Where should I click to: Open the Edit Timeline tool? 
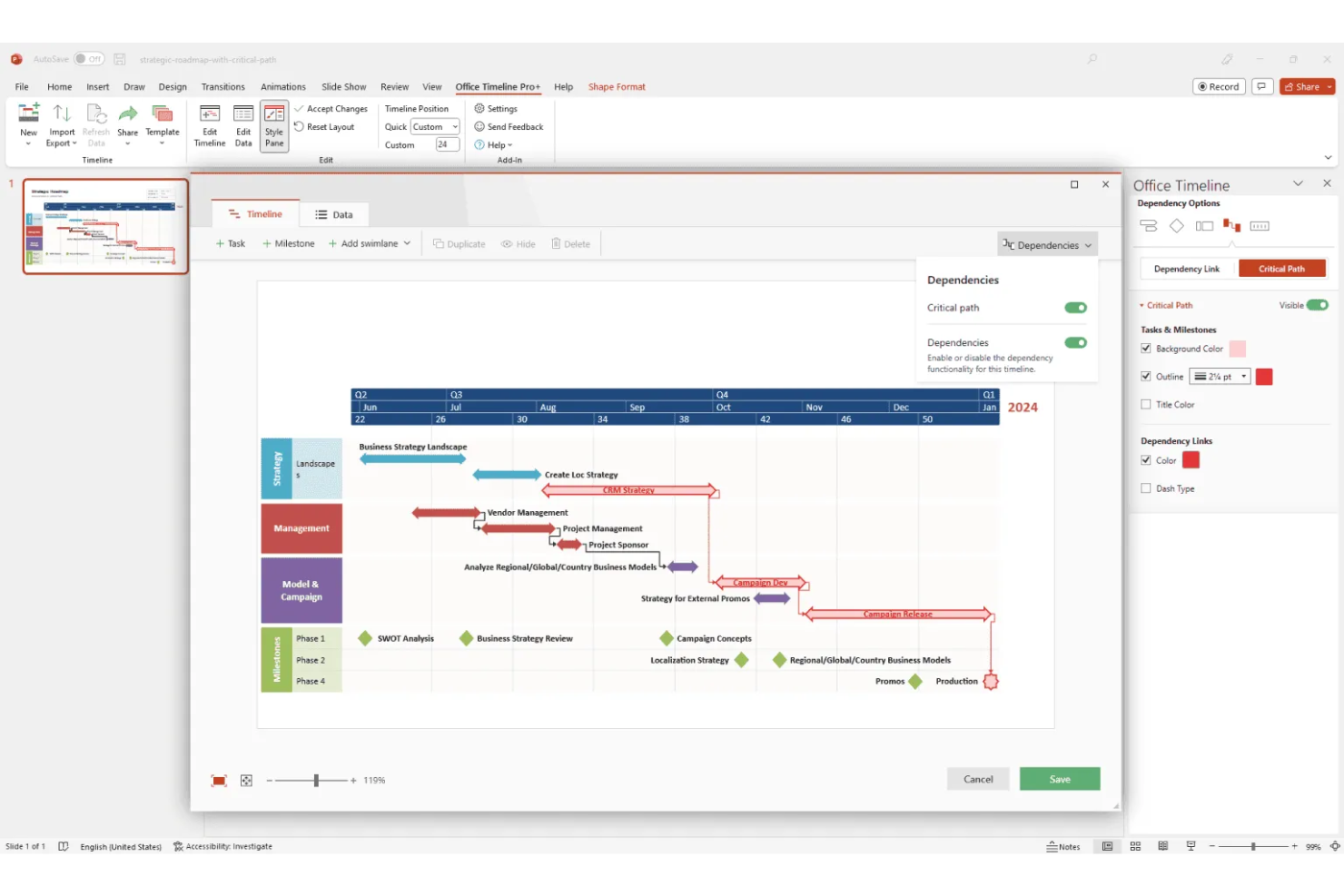(209, 125)
